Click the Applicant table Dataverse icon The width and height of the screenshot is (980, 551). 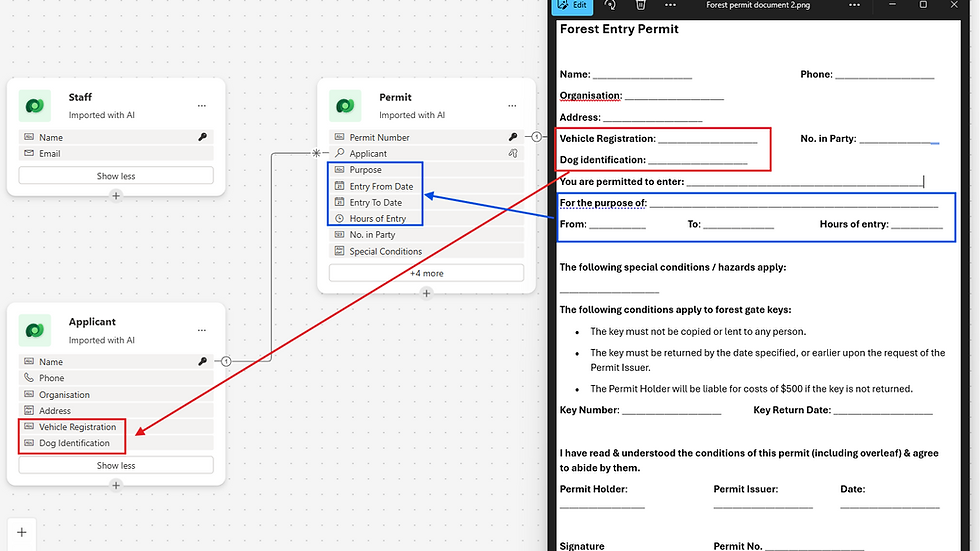click(x=34, y=330)
